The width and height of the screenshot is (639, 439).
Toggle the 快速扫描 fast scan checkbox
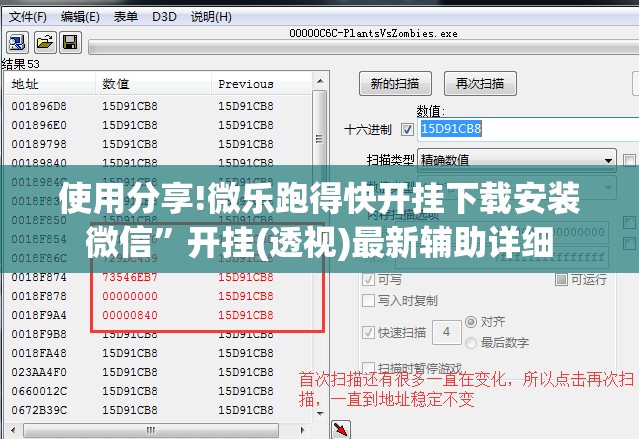click(x=368, y=333)
